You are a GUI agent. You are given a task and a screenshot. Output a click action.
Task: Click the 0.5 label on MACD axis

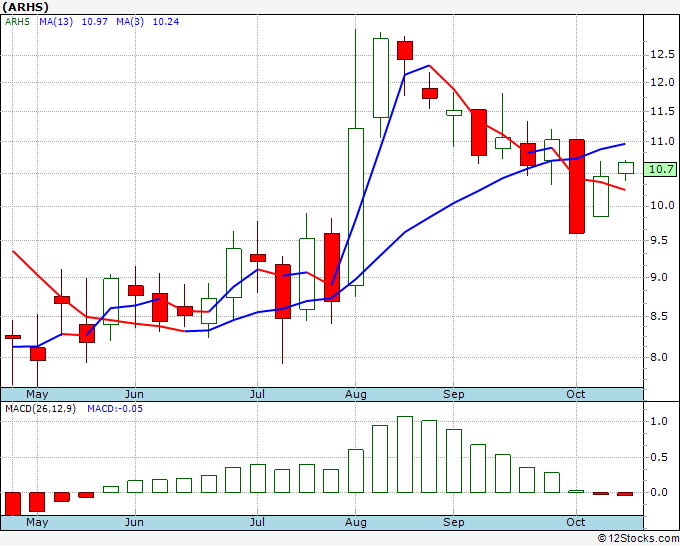pyautogui.click(x=659, y=457)
